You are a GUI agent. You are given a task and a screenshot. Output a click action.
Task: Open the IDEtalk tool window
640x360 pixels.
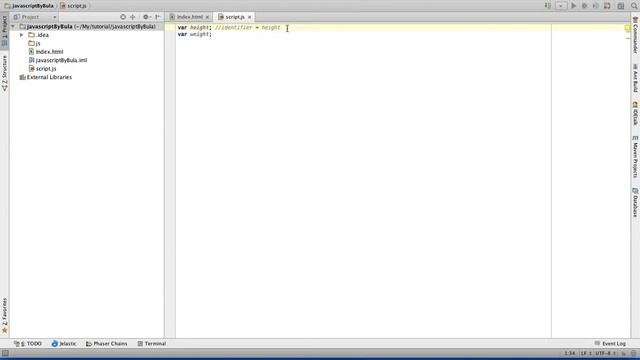click(635, 113)
